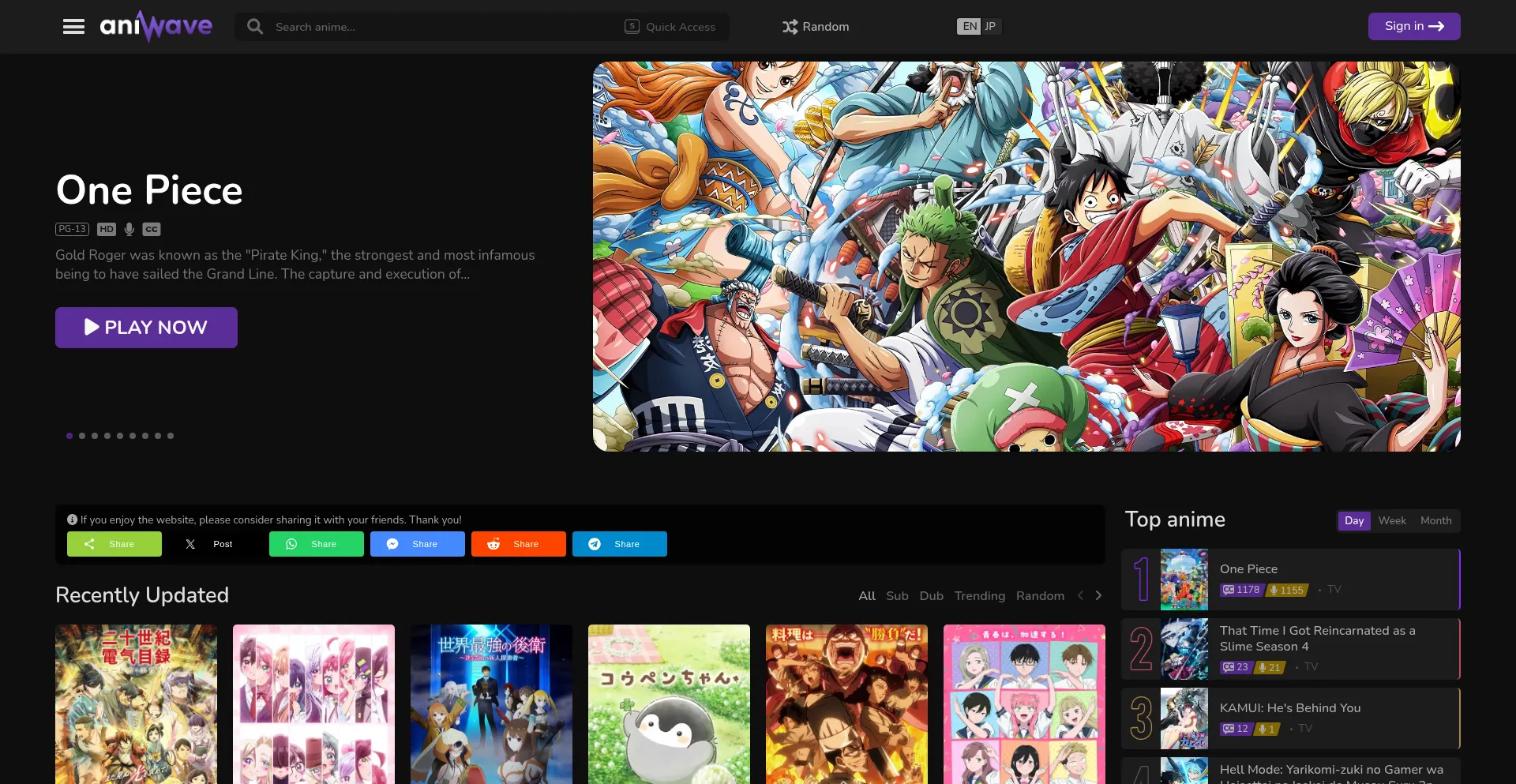This screenshot has height=784, width=1516.
Task: Click the CC 1178 subtitle count badge
Action: [1241, 590]
